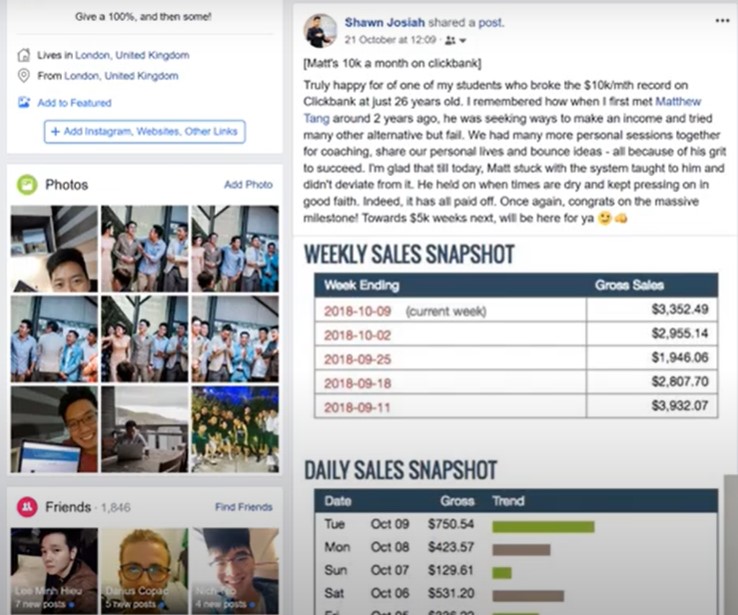The width and height of the screenshot is (738, 615).
Task: Open the top-middle wedding group photo
Action: tap(144, 248)
